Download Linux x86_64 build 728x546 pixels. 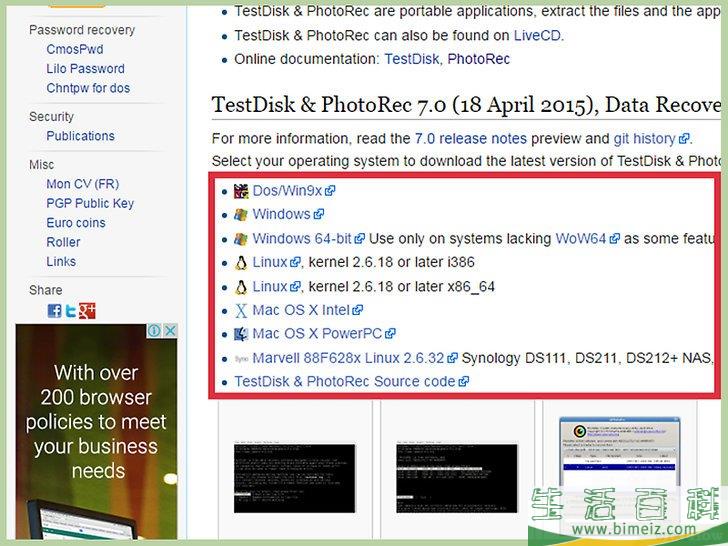tap(270, 287)
